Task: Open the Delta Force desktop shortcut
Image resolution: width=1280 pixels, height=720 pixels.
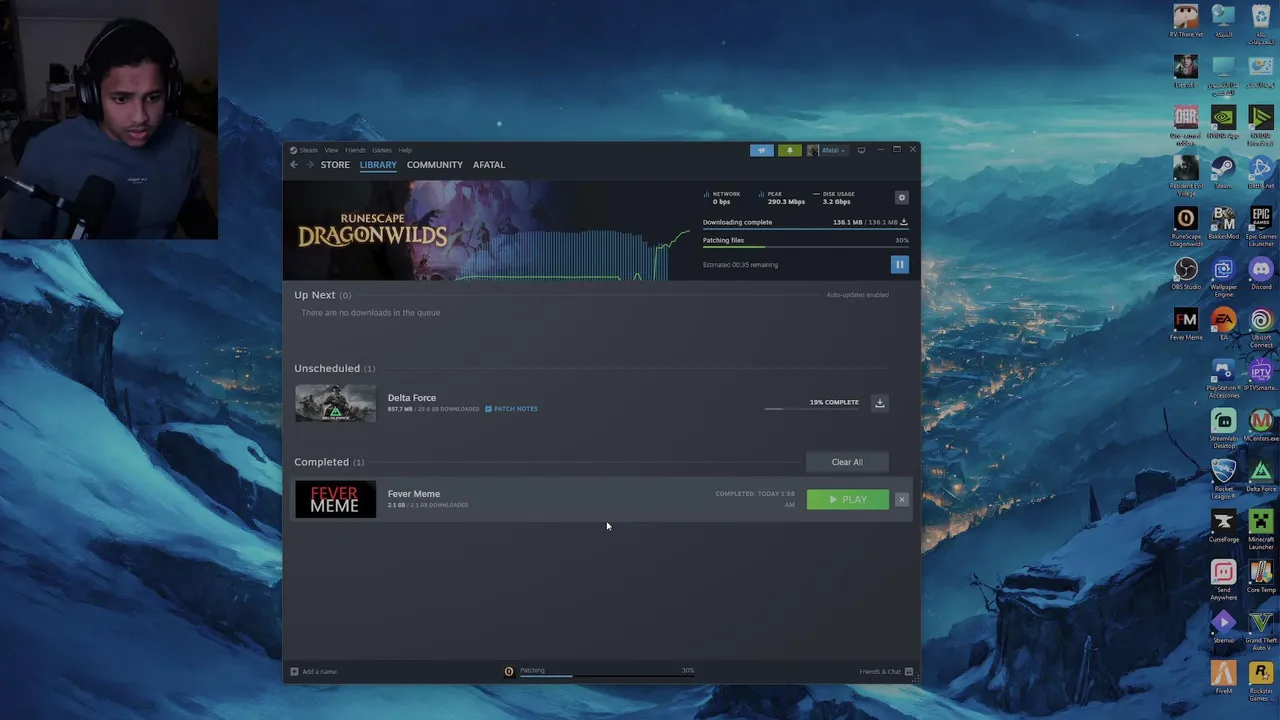Action: coord(1261,475)
